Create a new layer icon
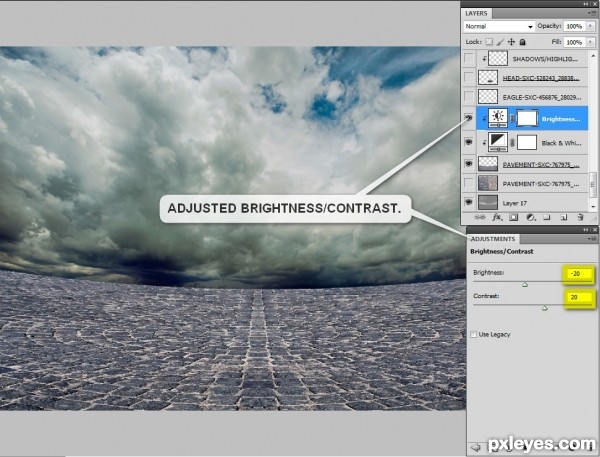The height and width of the screenshot is (457, 600). (563, 217)
